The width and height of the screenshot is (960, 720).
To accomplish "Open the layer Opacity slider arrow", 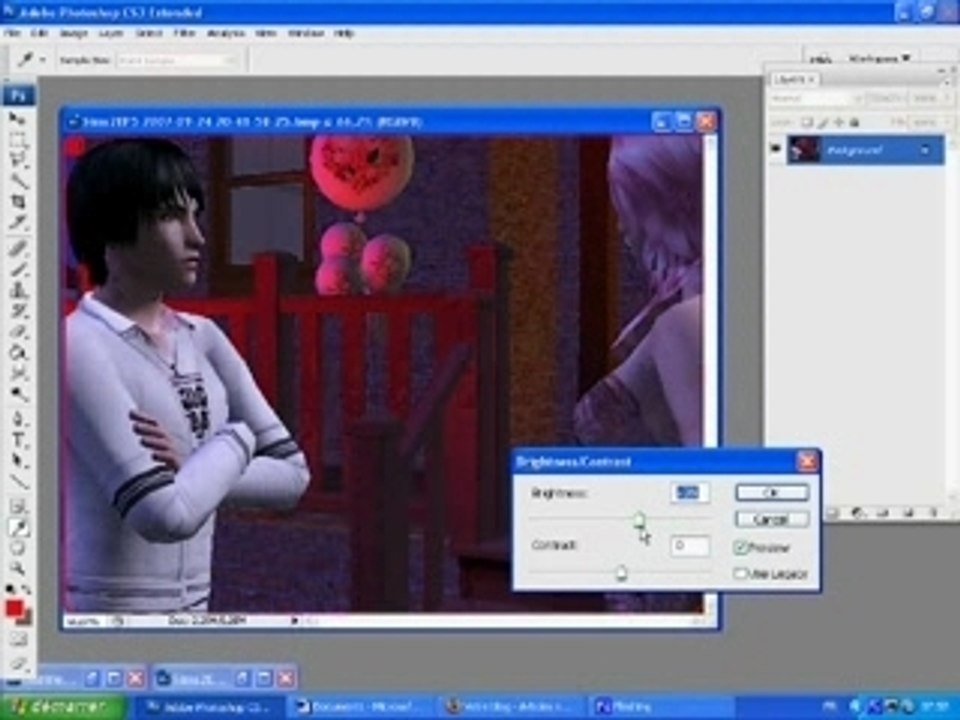I will 949,98.
